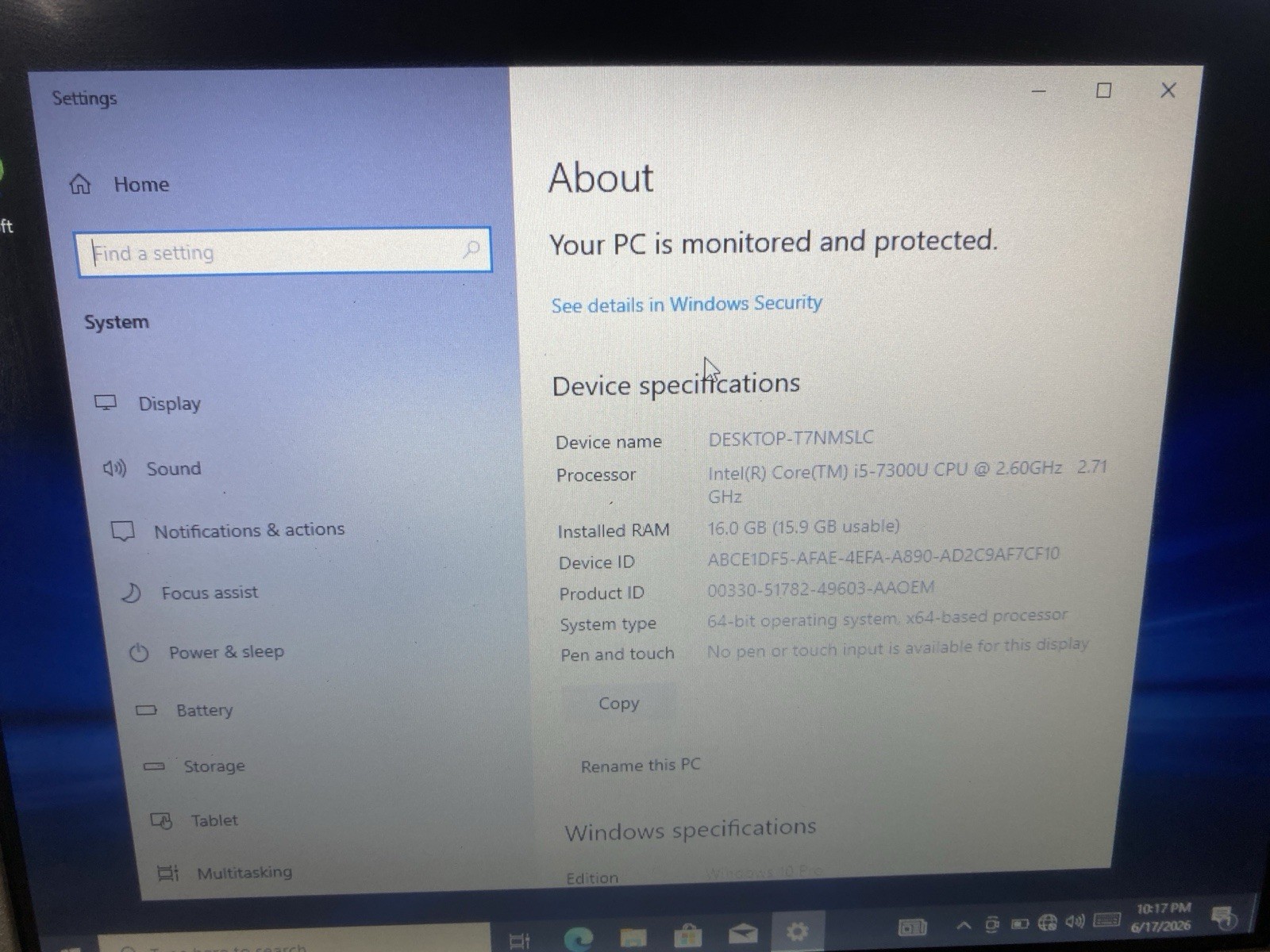
Task: Open network settings from system tray
Action: (x=1047, y=923)
